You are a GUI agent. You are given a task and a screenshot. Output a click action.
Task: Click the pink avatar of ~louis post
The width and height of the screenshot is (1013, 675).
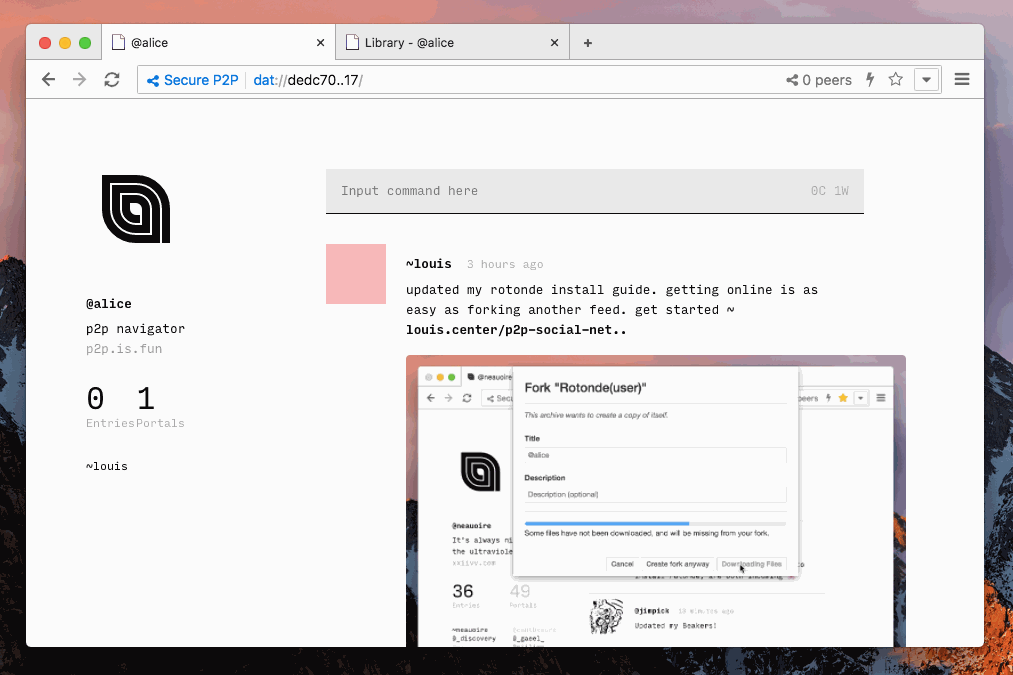[x=356, y=274]
